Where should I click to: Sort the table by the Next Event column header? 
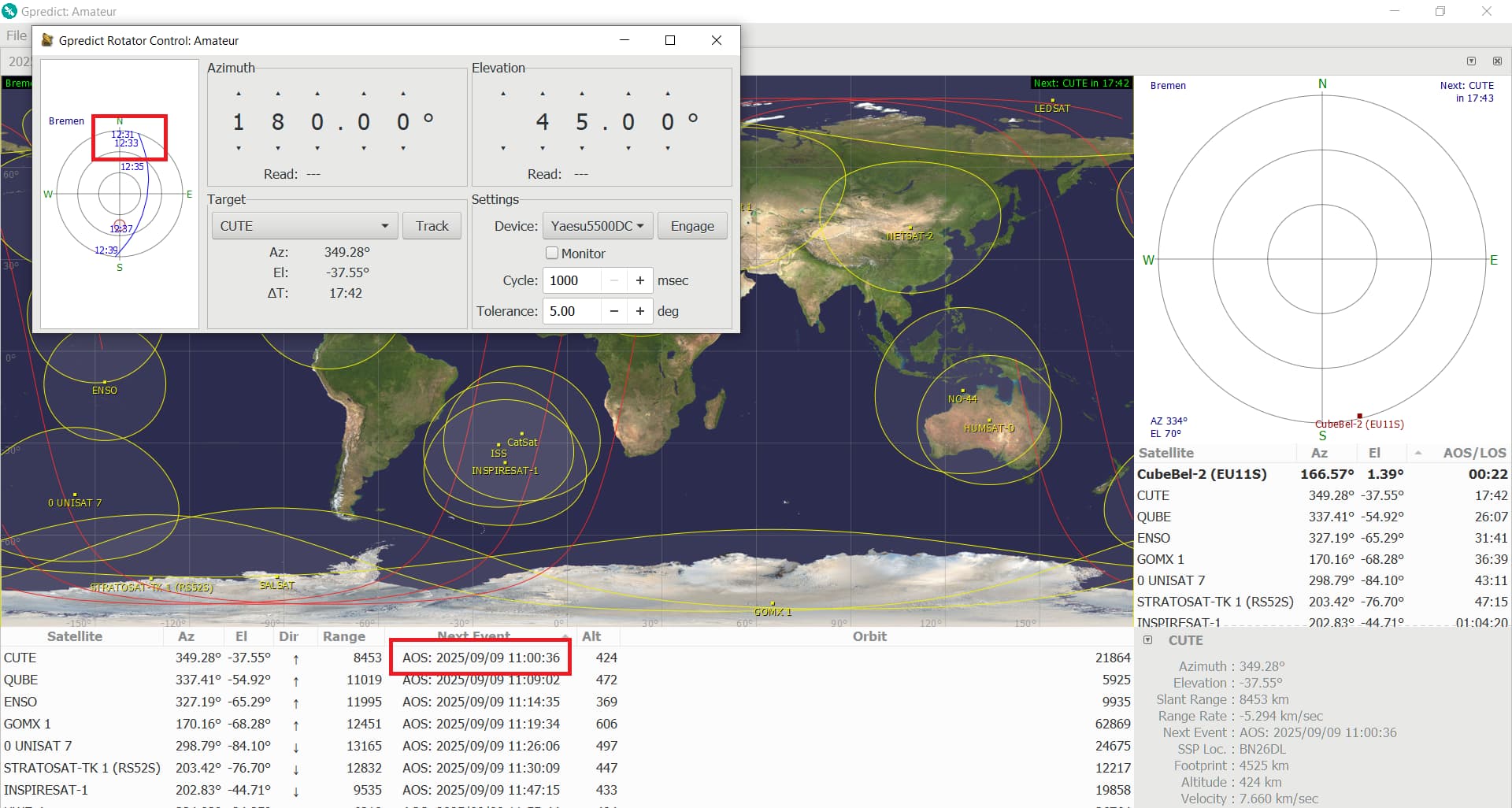[472, 636]
